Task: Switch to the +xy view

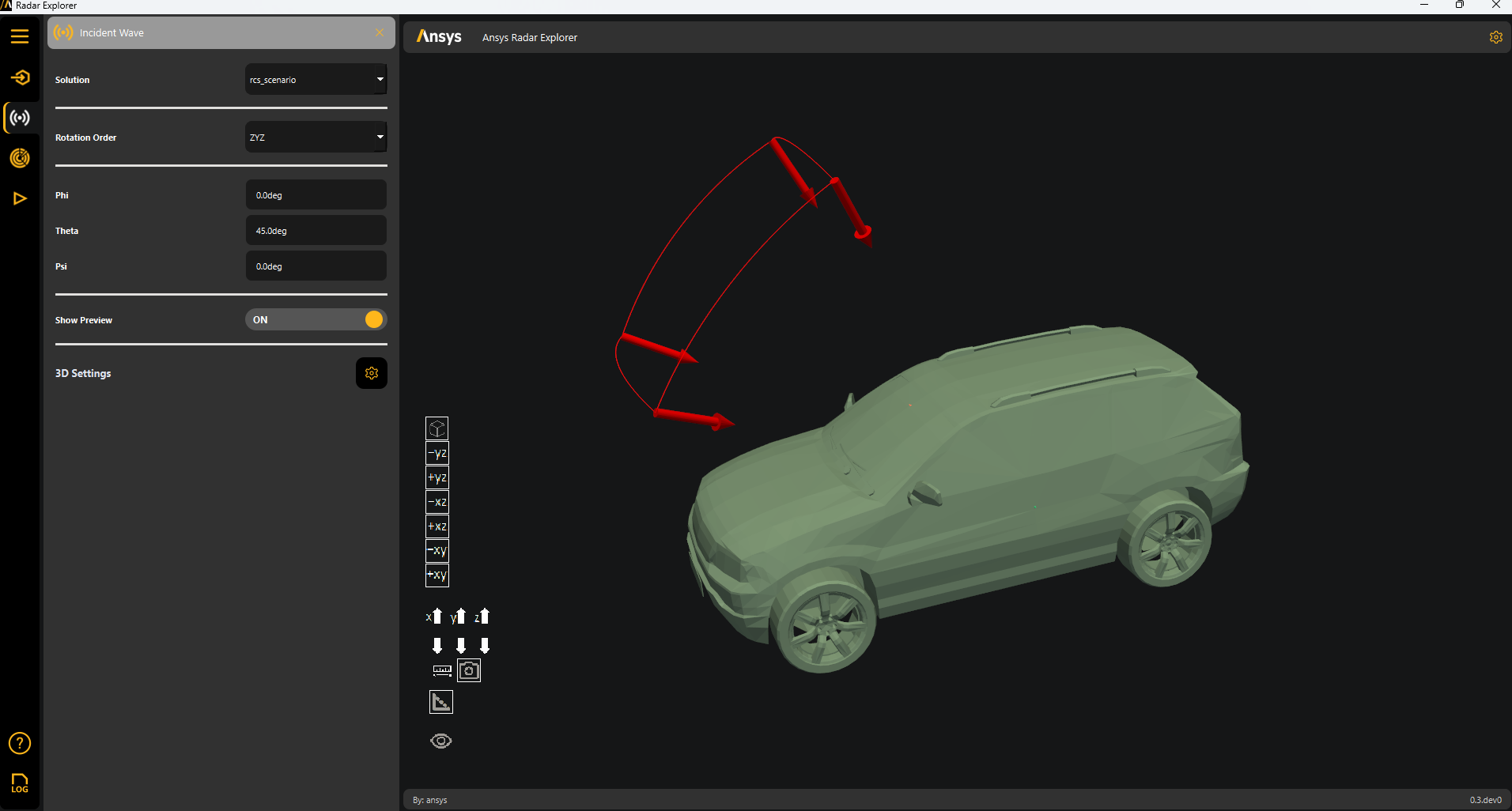Action: pos(437,575)
